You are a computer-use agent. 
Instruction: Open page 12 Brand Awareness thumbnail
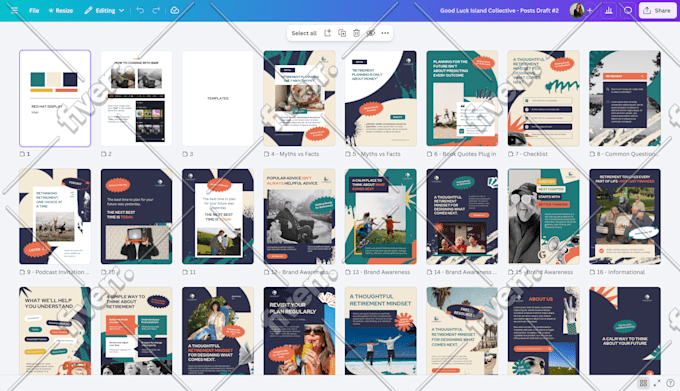(x=299, y=217)
